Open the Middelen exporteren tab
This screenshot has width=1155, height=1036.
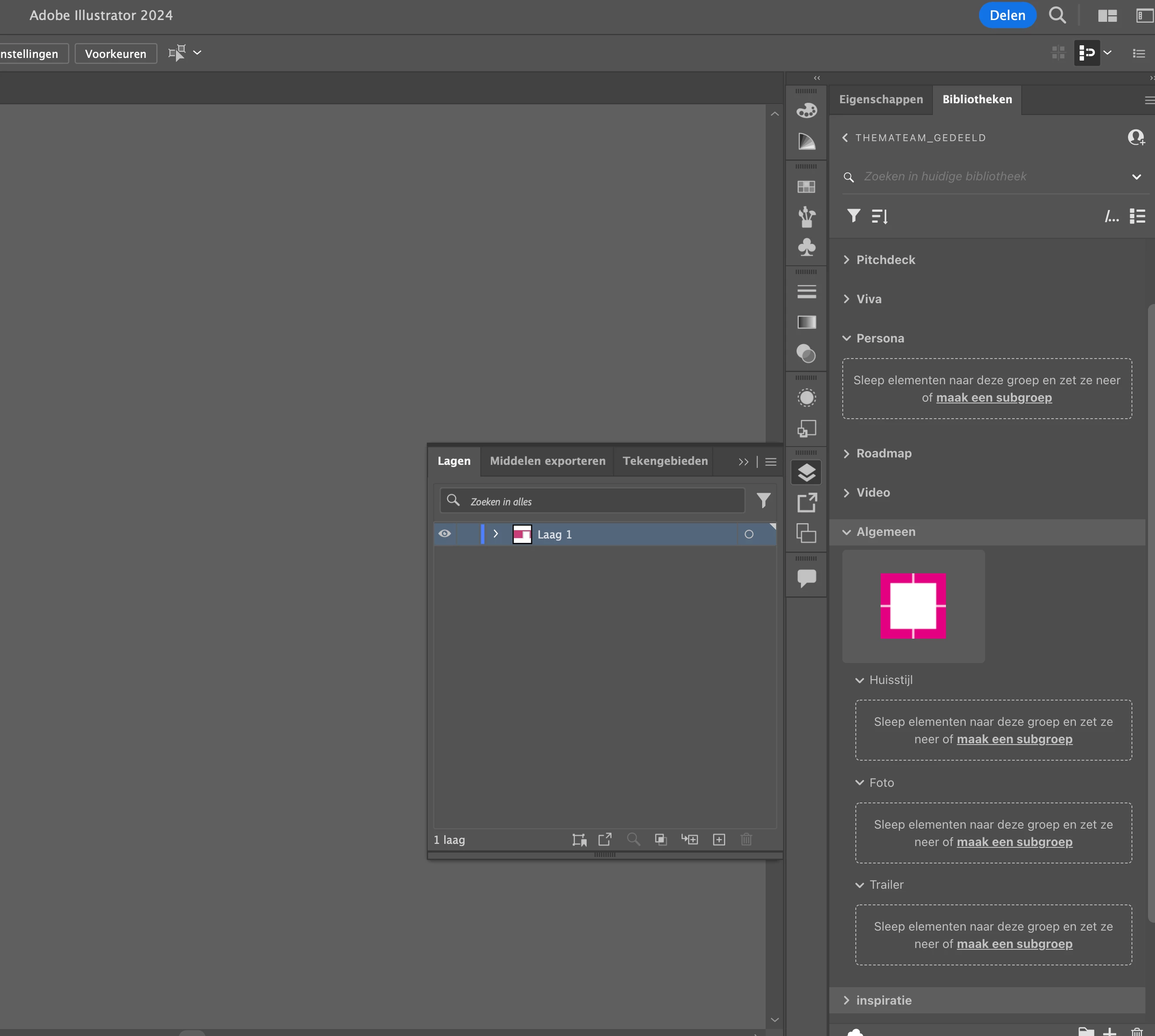547,461
